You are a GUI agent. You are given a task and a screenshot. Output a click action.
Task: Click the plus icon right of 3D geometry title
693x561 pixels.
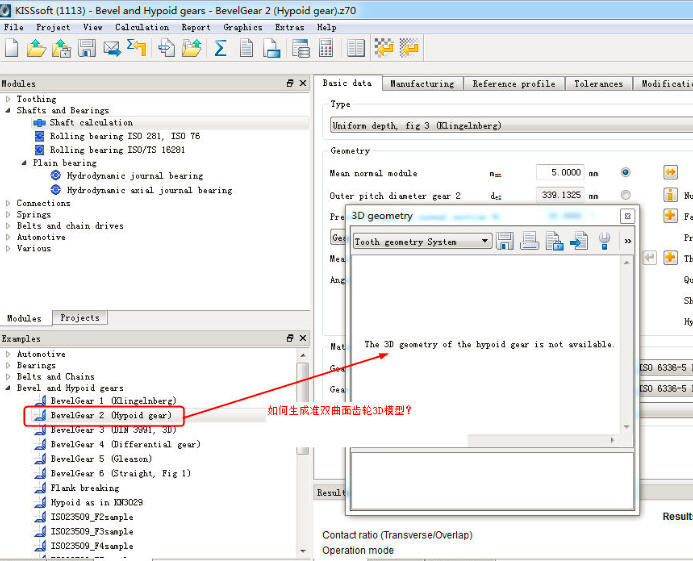click(x=670, y=215)
